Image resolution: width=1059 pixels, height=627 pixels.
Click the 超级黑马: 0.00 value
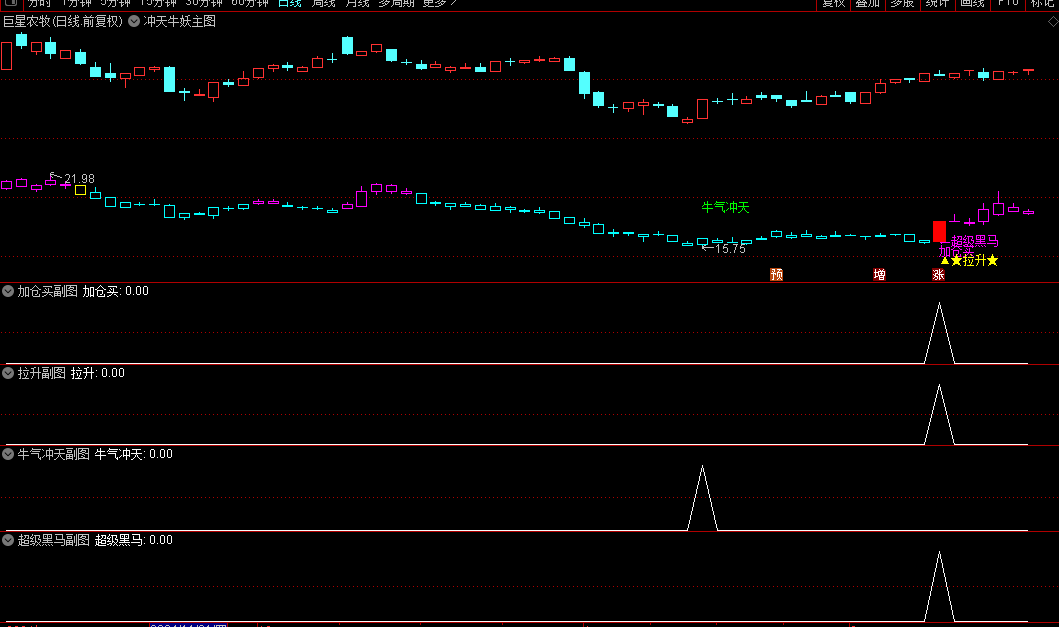(x=134, y=540)
